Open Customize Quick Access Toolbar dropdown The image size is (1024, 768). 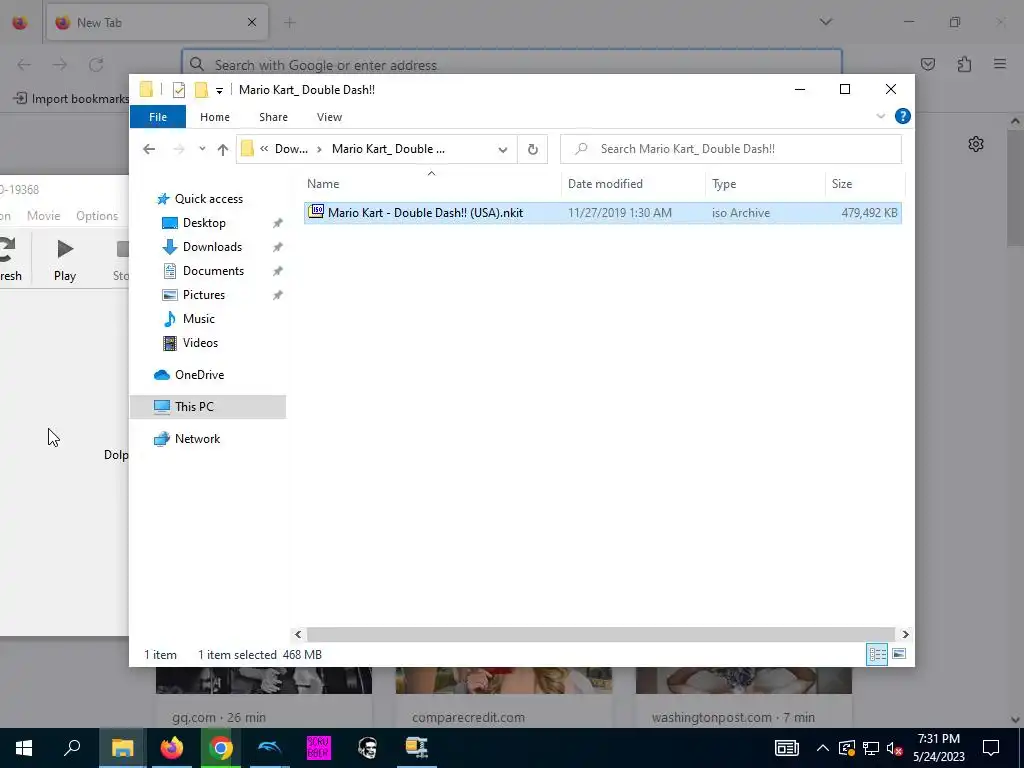219,91
